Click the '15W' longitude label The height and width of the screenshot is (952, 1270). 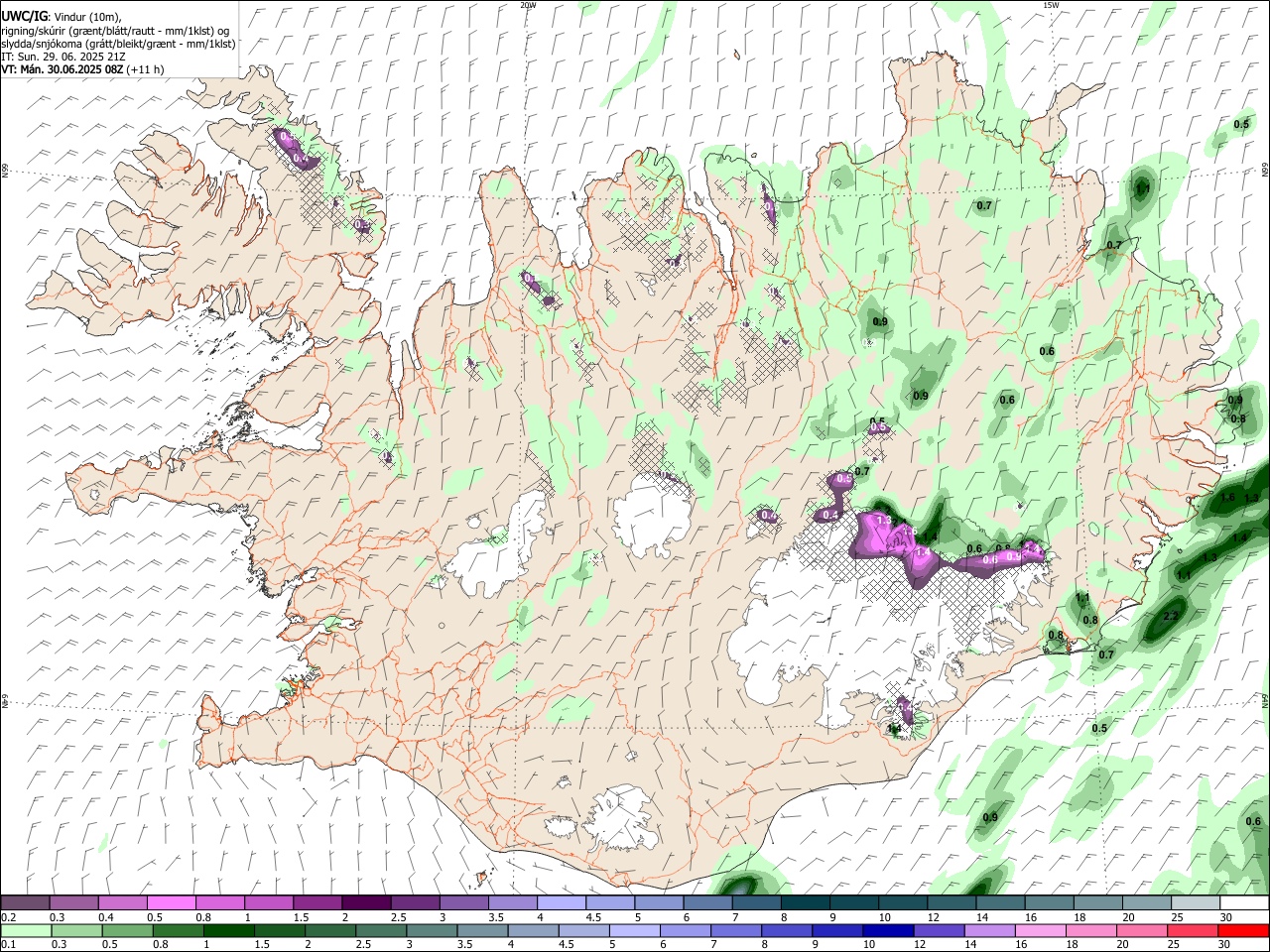pyautogui.click(x=1051, y=5)
